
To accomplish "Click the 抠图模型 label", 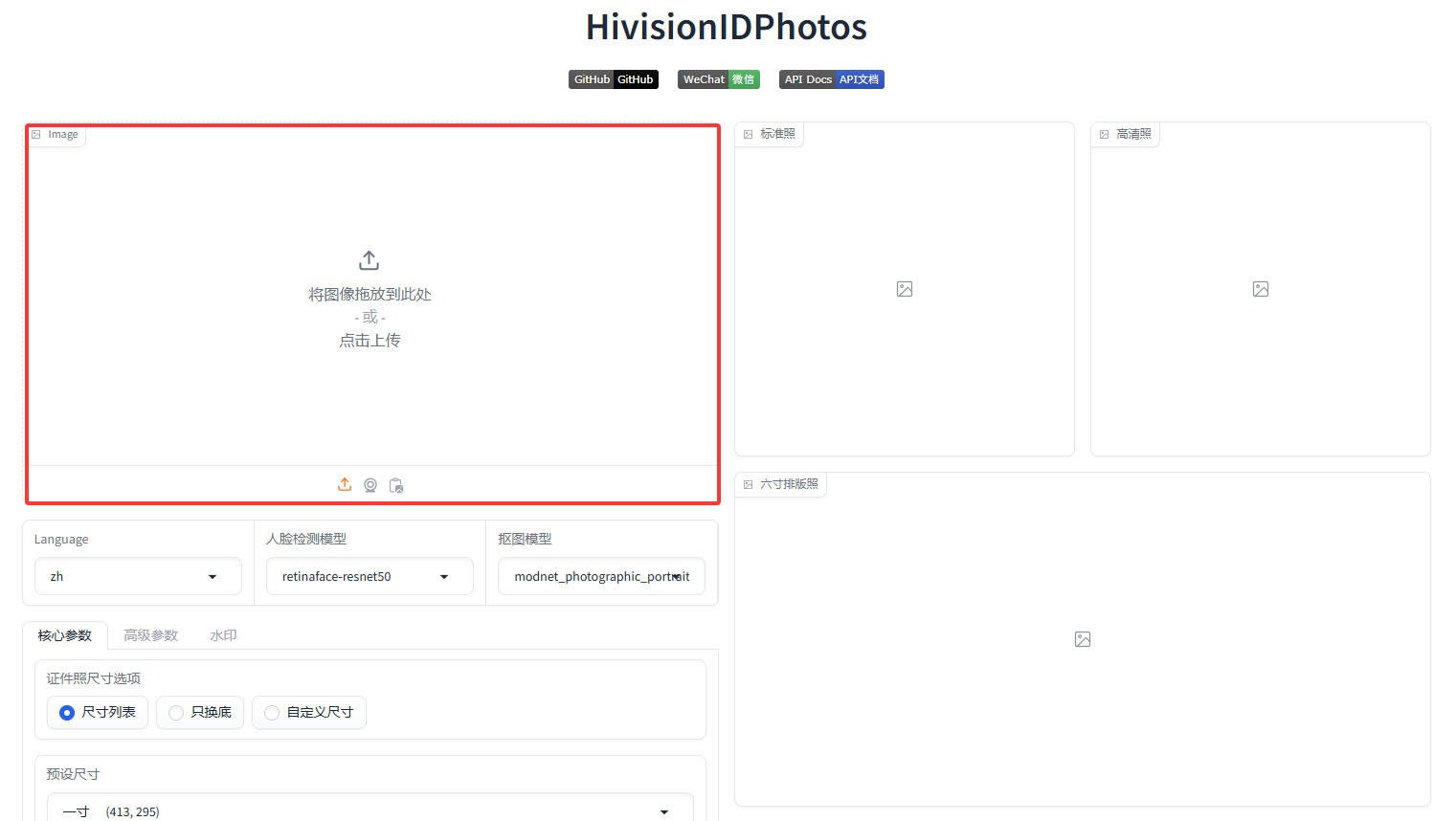I will tap(525, 540).
